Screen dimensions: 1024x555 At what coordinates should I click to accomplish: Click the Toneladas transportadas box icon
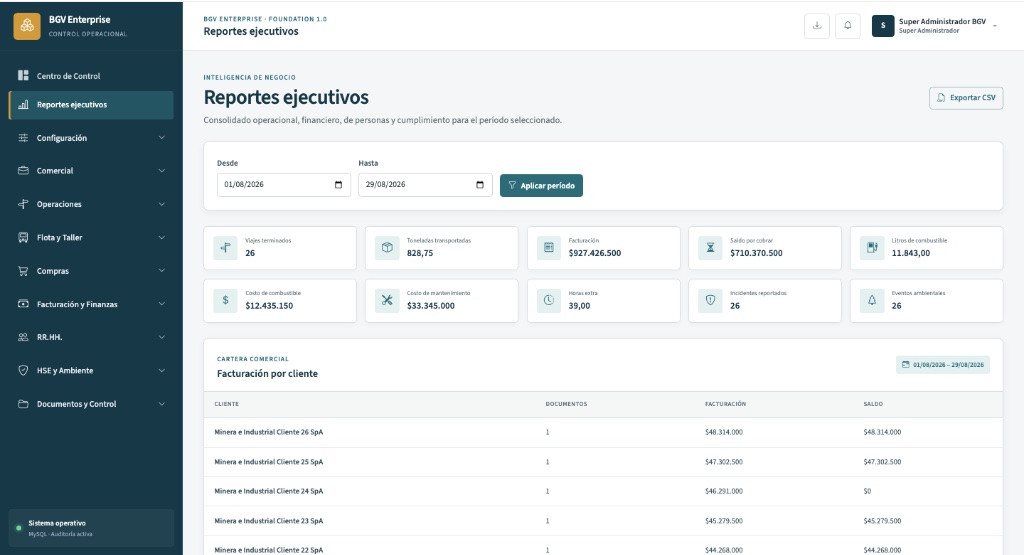pos(387,247)
